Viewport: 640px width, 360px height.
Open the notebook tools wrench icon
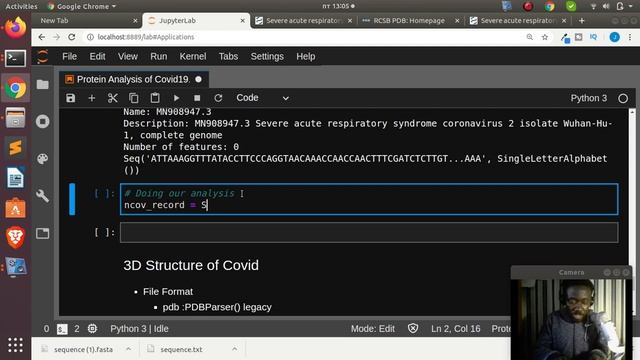click(42, 196)
